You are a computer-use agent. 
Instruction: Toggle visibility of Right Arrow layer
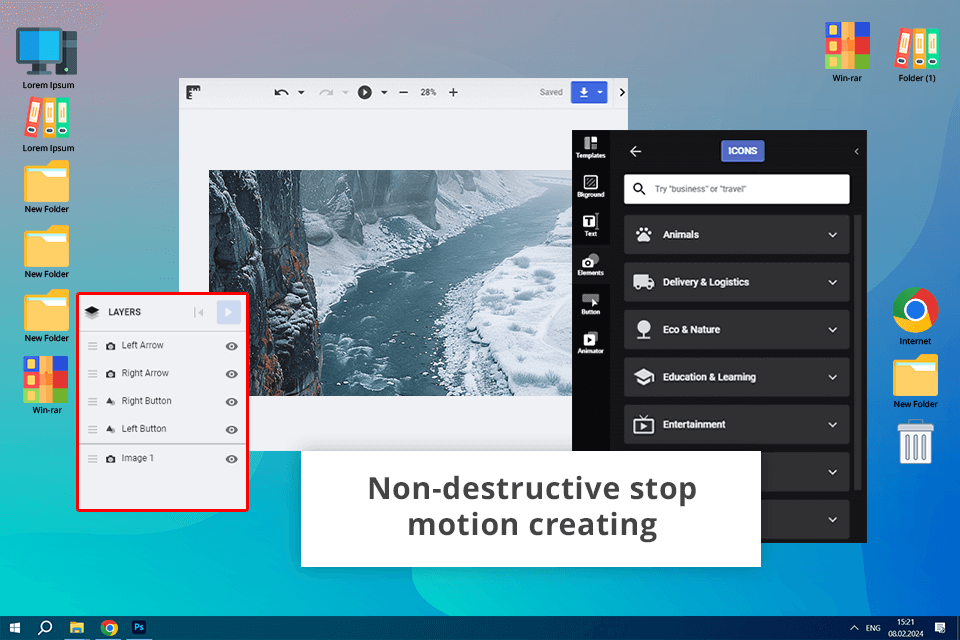tap(231, 374)
